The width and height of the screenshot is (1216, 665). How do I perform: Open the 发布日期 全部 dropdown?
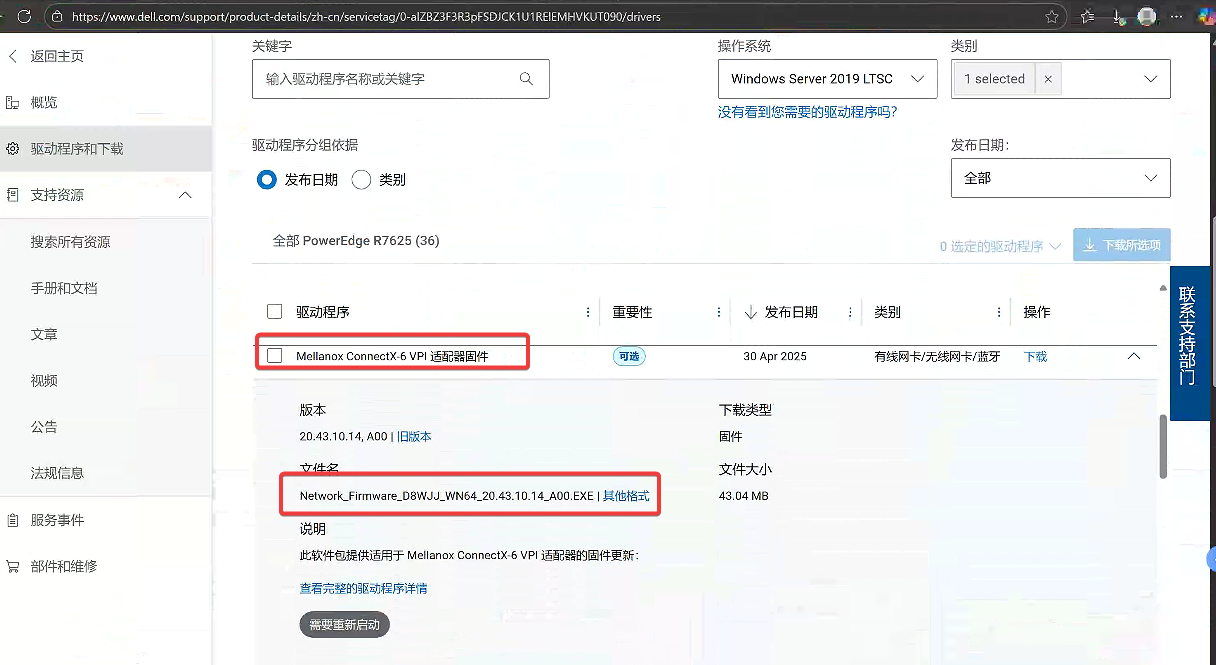(1060, 178)
